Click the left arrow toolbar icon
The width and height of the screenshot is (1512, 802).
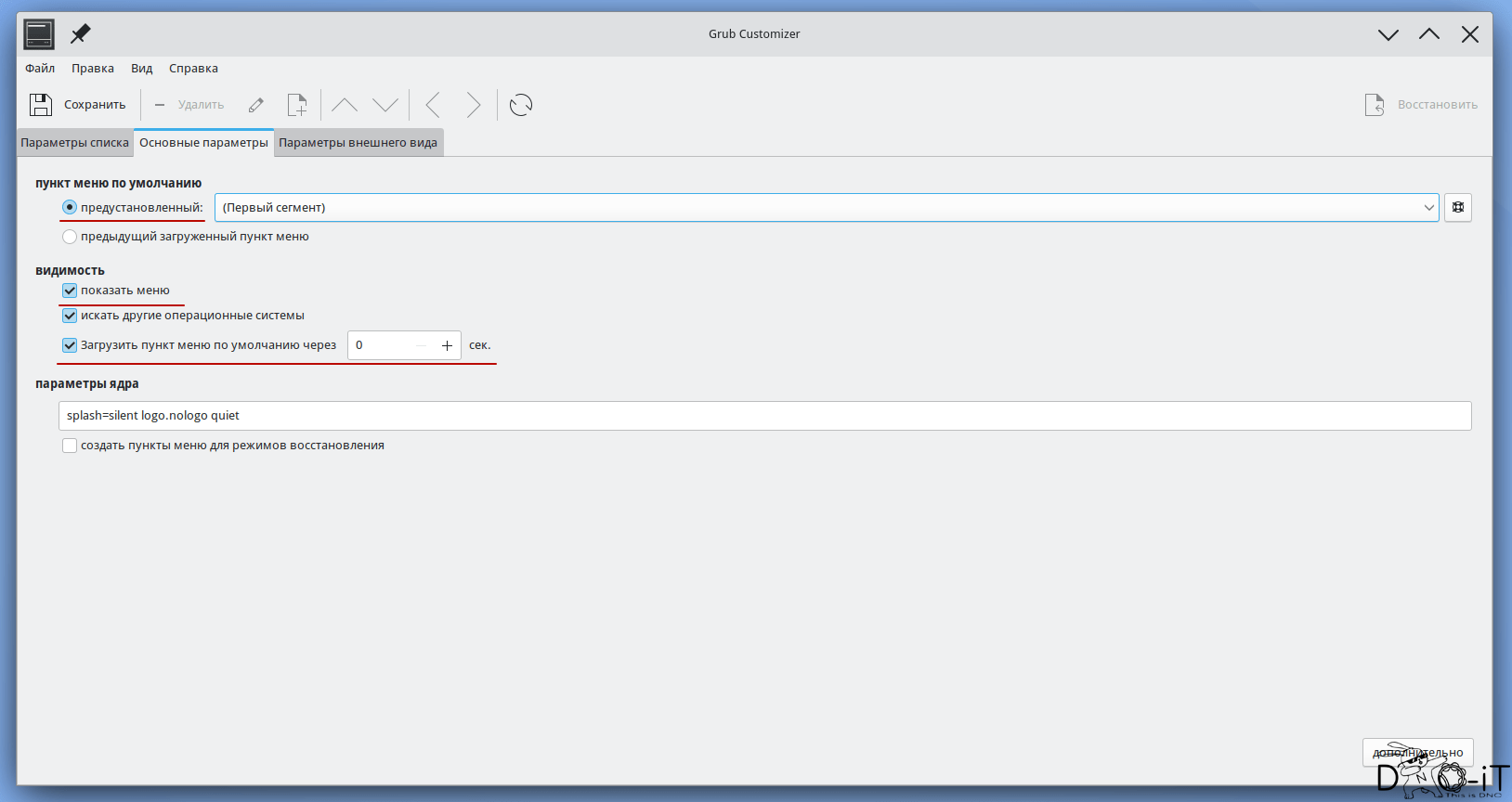click(x=433, y=105)
